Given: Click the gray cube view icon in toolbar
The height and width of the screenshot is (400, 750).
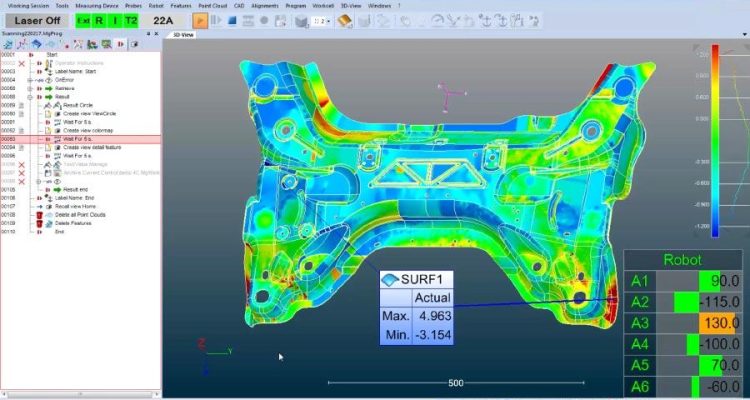Looking at the screenshot, I should 300,21.
